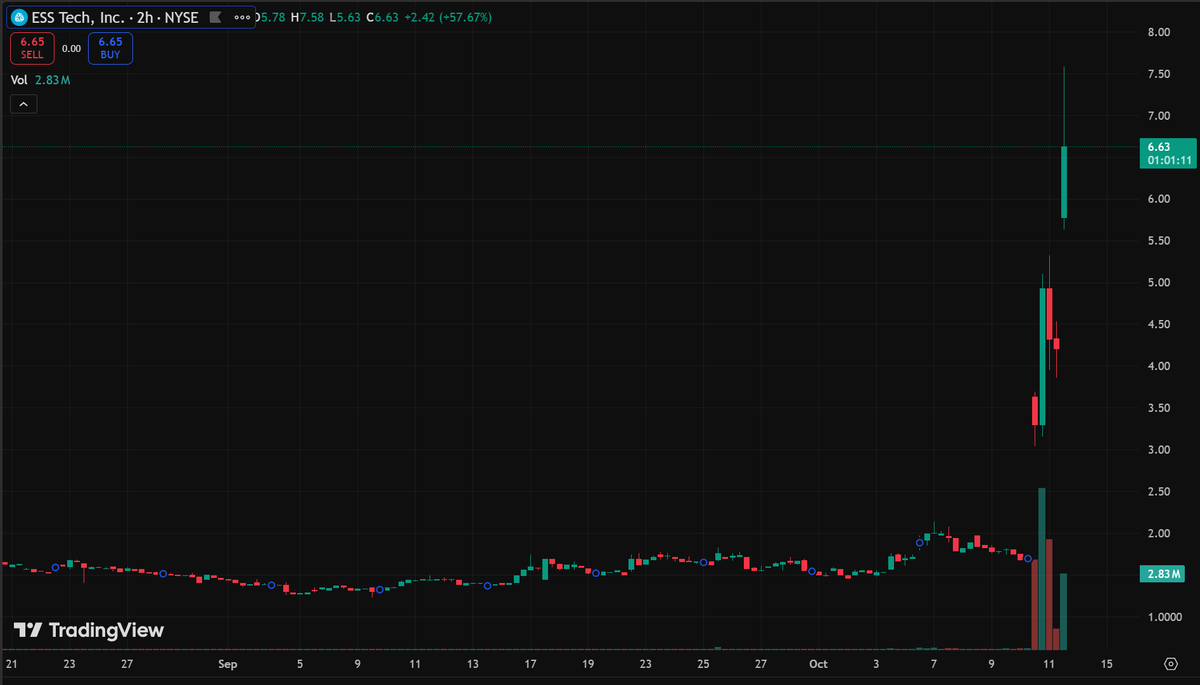Screen dimensions: 1200x685
Task: Select Oct on the date axis
Action: (x=818, y=663)
